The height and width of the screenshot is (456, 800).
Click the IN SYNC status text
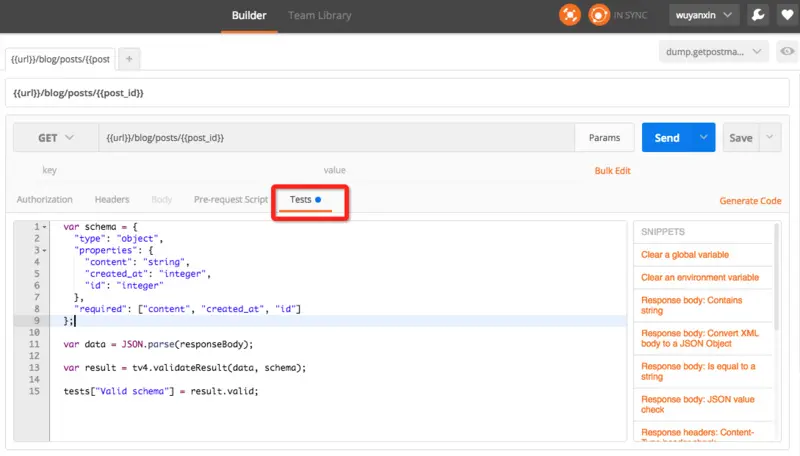point(630,15)
